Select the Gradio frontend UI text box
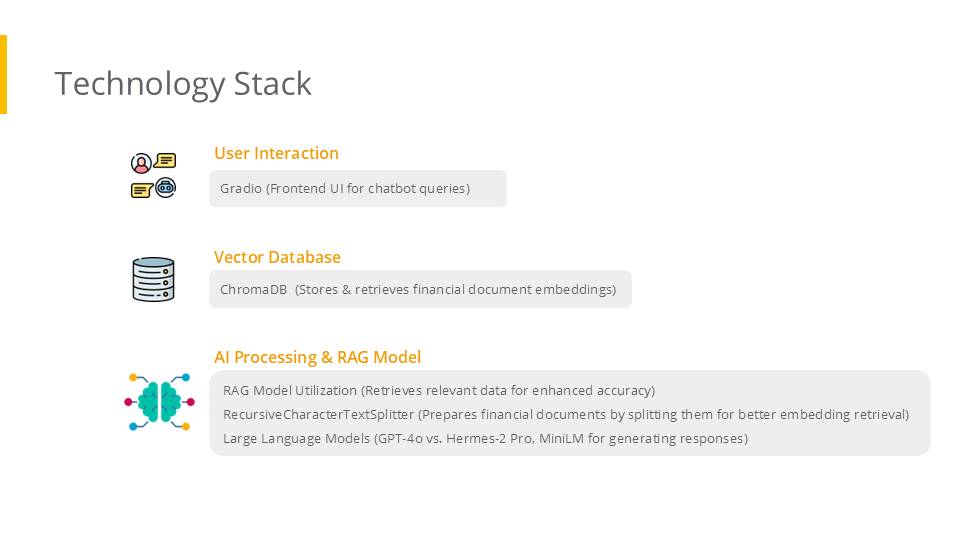 coord(357,188)
